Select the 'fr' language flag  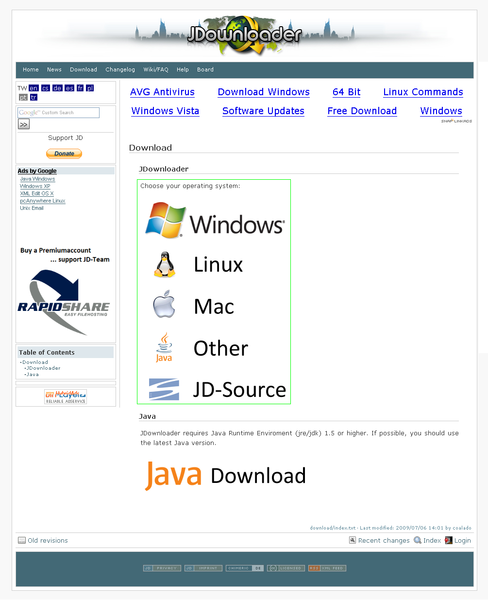(x=80, y=88)
